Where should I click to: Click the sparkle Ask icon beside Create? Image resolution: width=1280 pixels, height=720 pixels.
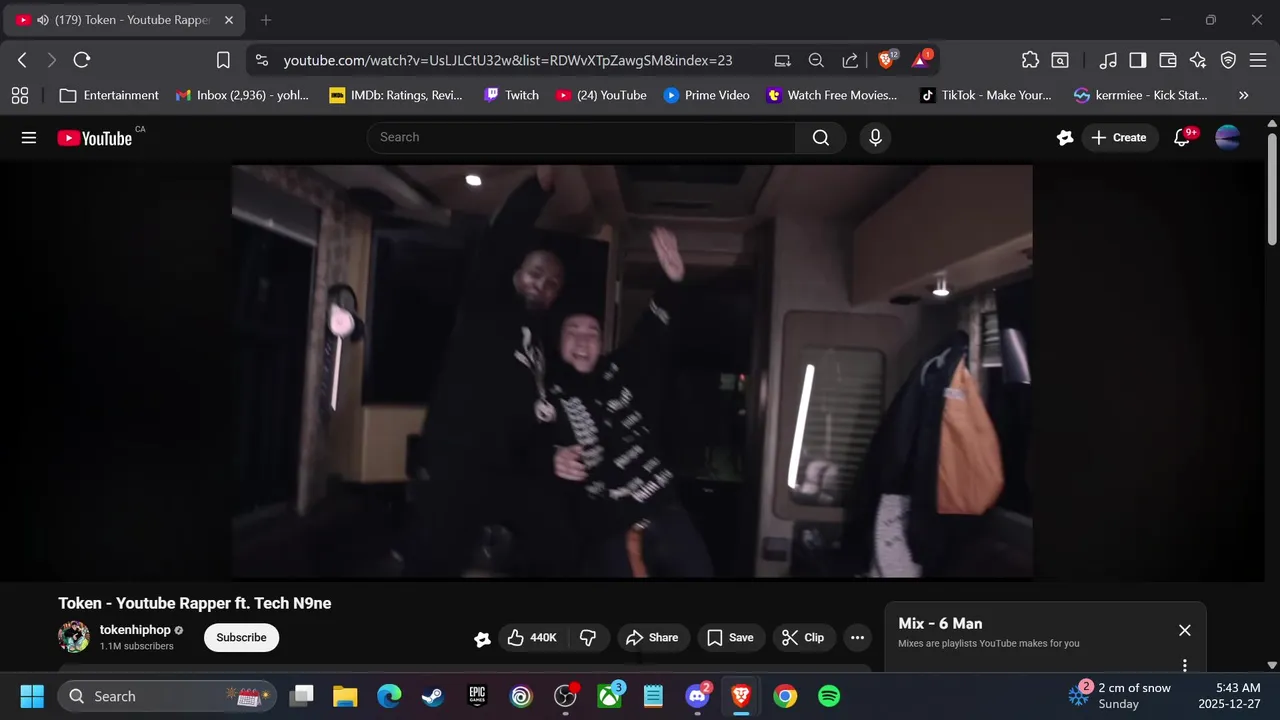click(1065, 138)
